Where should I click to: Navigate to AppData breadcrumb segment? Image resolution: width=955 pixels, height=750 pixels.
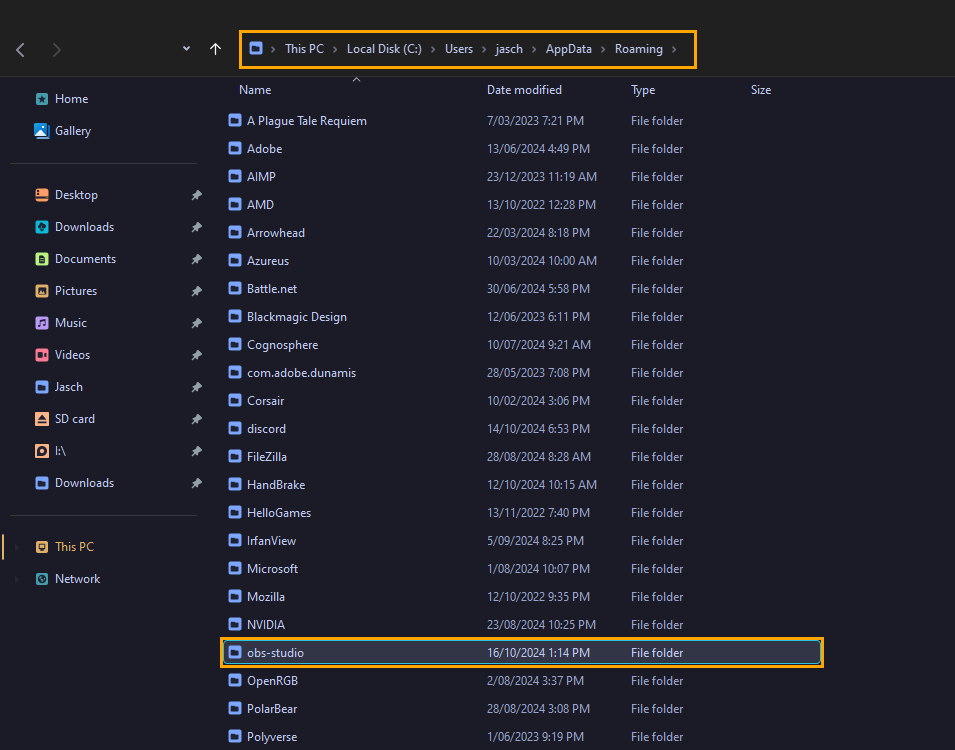[568, 49]
